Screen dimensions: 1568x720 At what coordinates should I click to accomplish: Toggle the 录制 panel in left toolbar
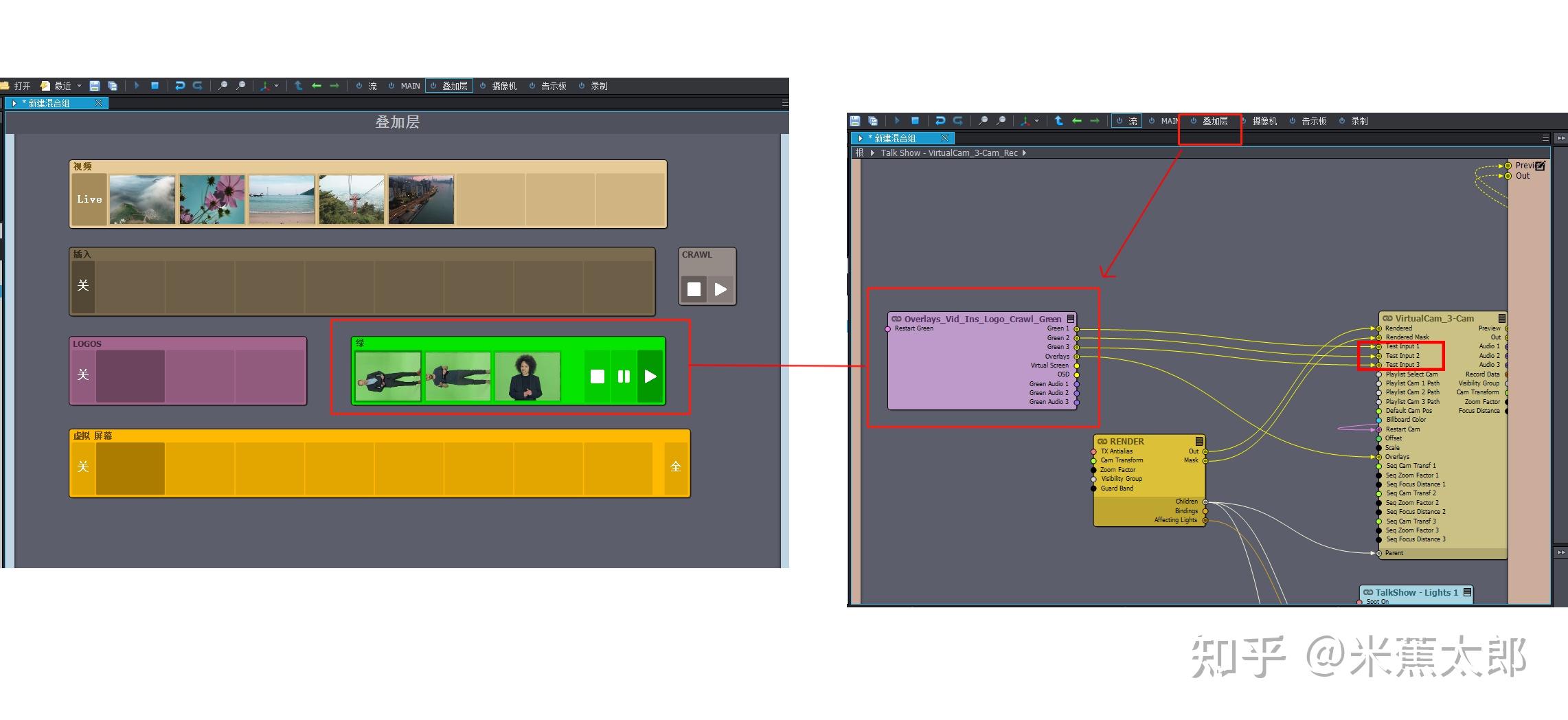click(593, 86)
